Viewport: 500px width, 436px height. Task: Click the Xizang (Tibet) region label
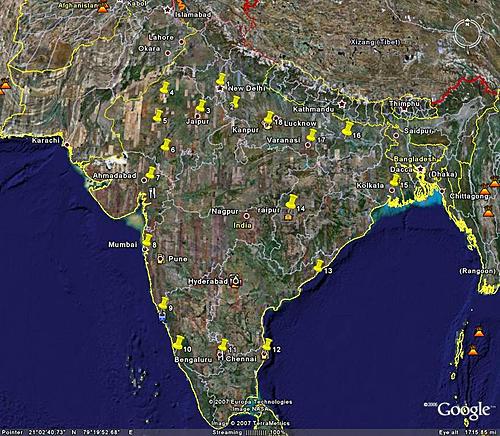click(x=375, y=42)
